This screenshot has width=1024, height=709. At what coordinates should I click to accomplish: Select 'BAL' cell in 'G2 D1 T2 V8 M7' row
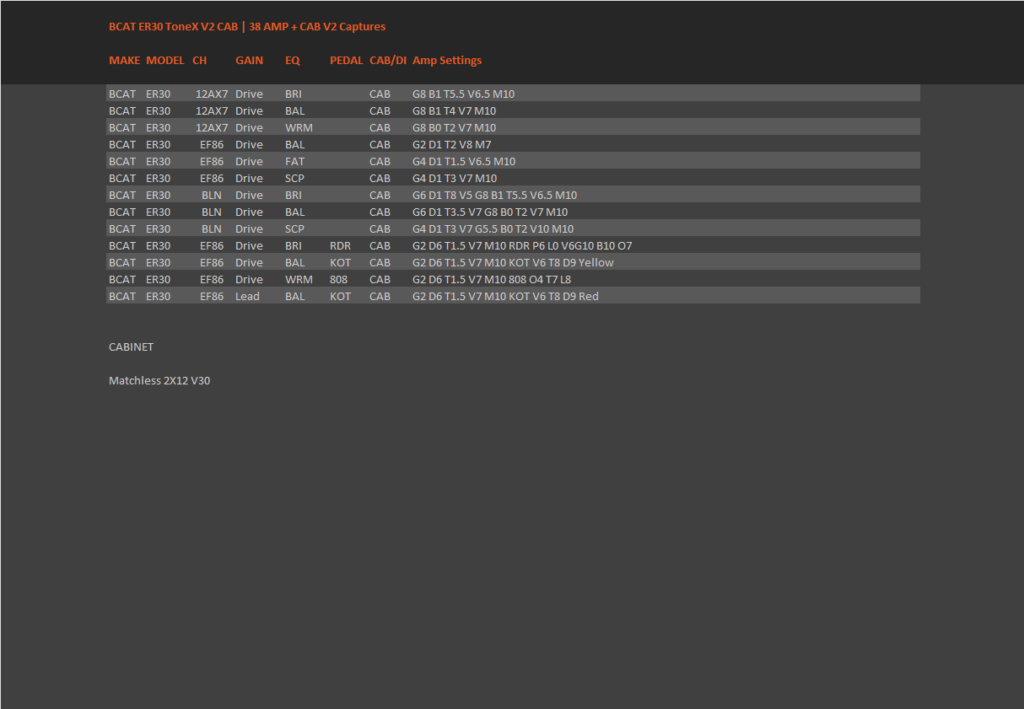[x=295, y=145]
